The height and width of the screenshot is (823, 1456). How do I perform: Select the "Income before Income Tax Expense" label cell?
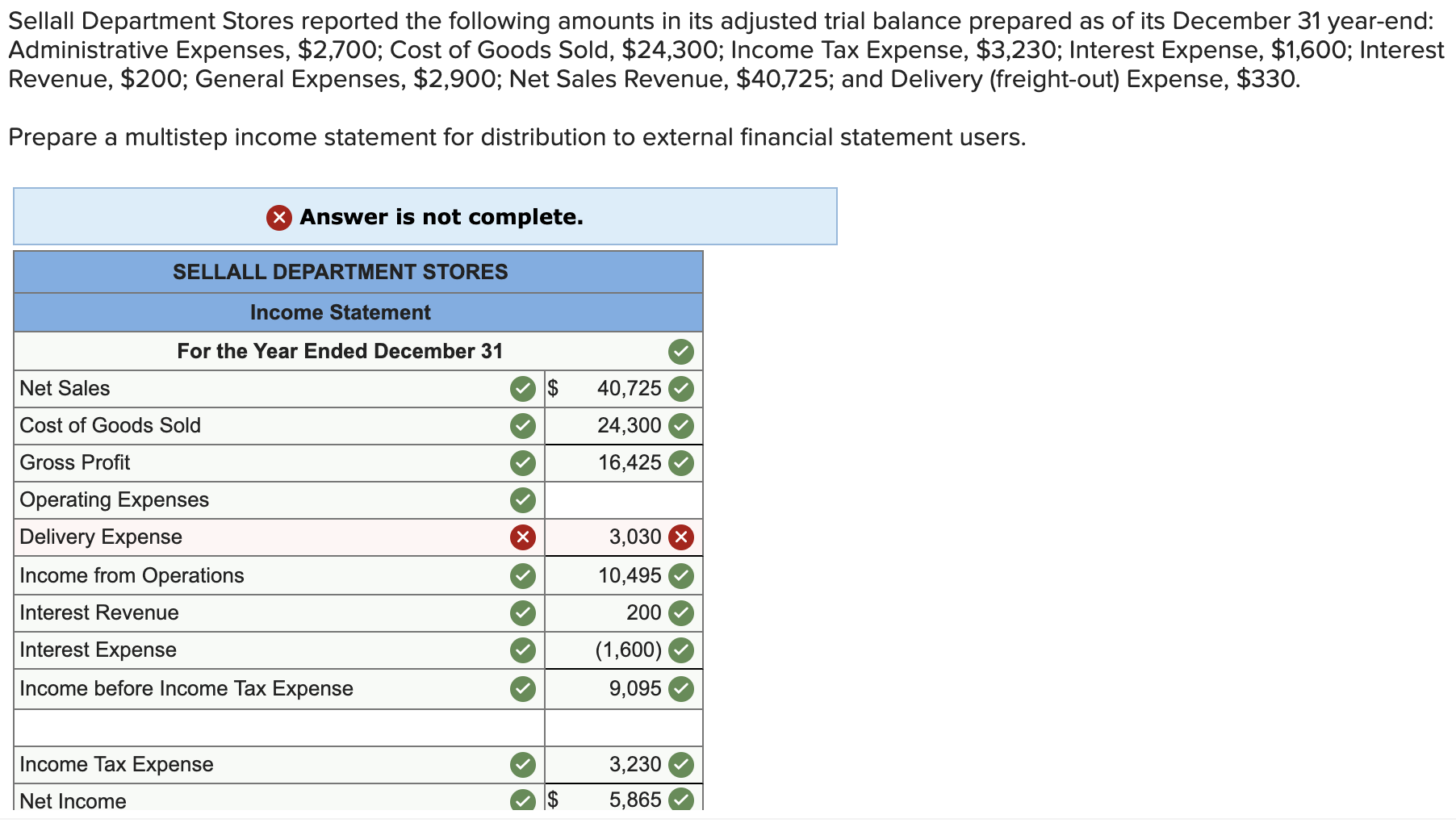279,689
